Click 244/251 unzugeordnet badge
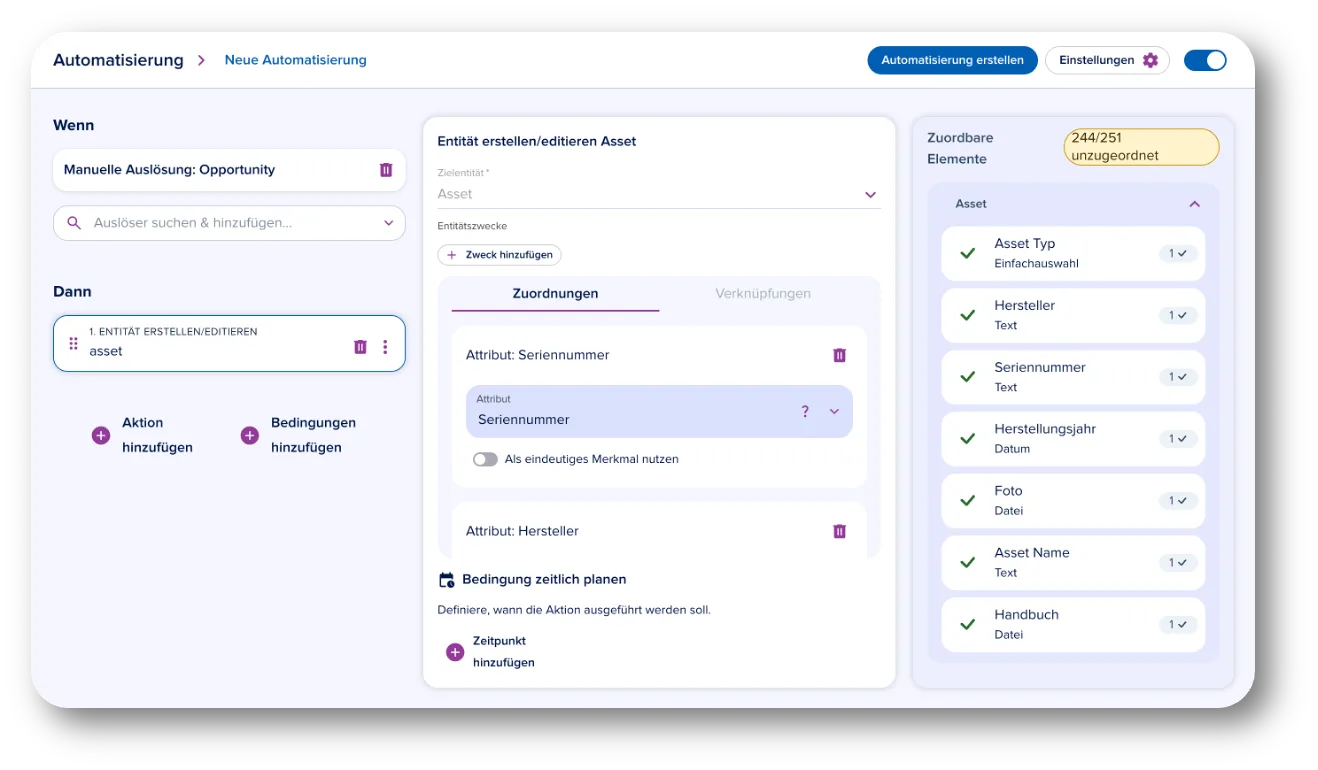 (1141, 147)
